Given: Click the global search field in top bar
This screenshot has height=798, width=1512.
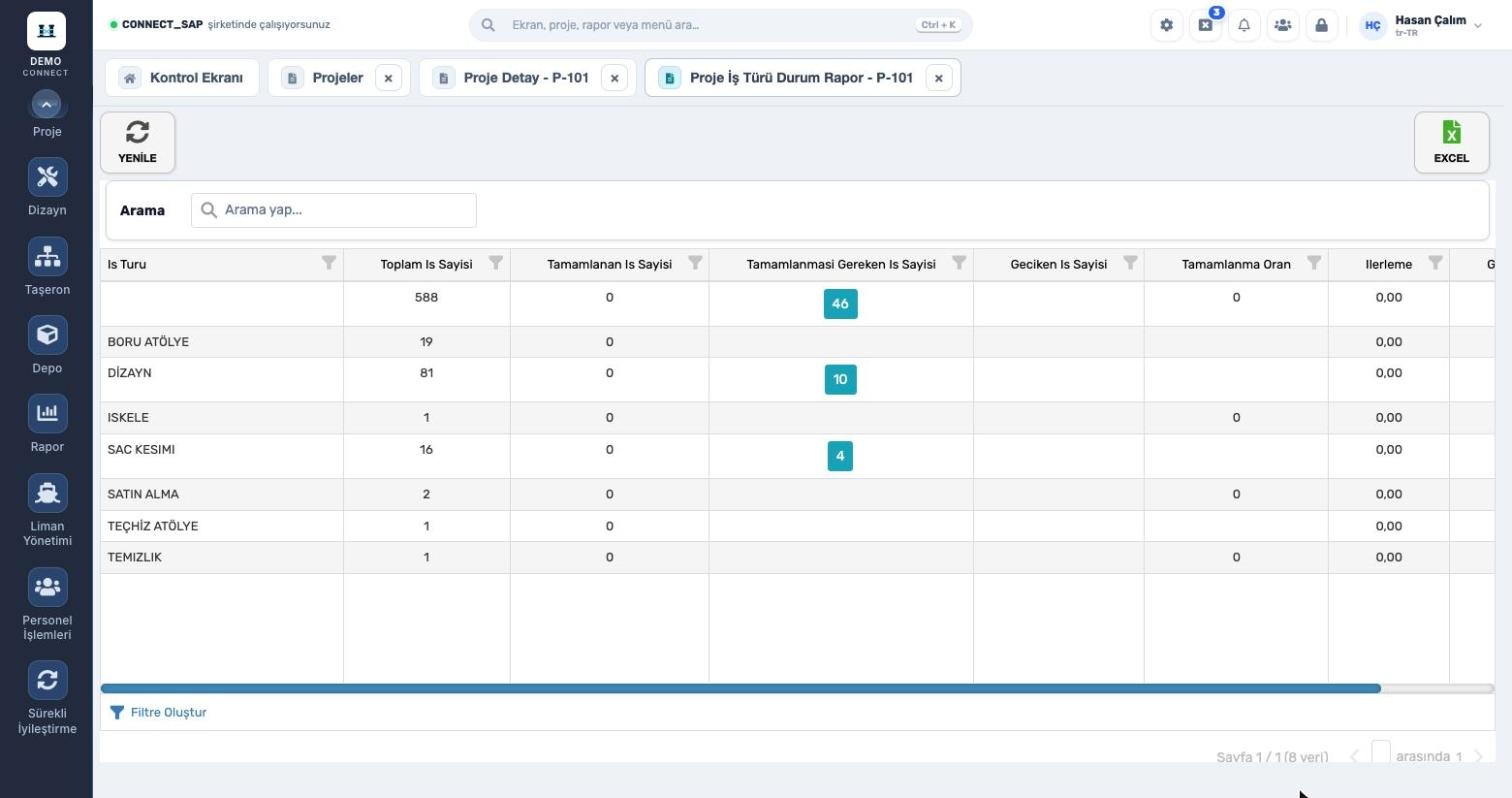Looking at the screenshot, I should pyautogui.click(x=720, y=25).
